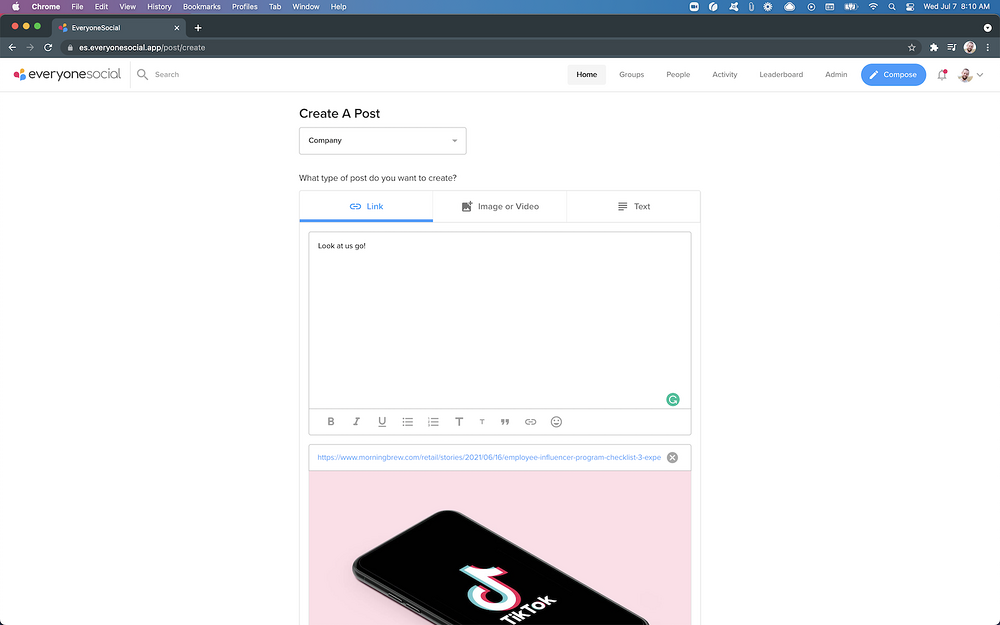Screen dimensions: 1000x625
Task: Open the Profiles menu
Action: (244, 6)
